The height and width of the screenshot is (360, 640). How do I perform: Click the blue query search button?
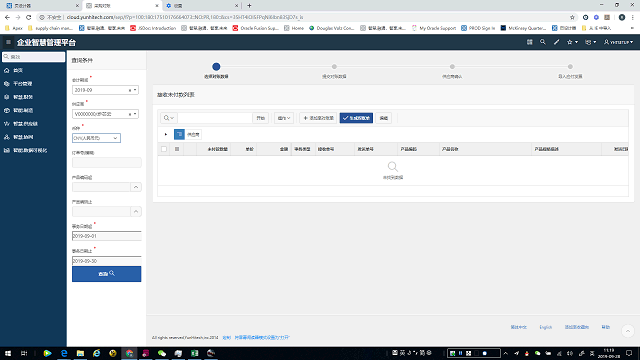click(107, 274)
